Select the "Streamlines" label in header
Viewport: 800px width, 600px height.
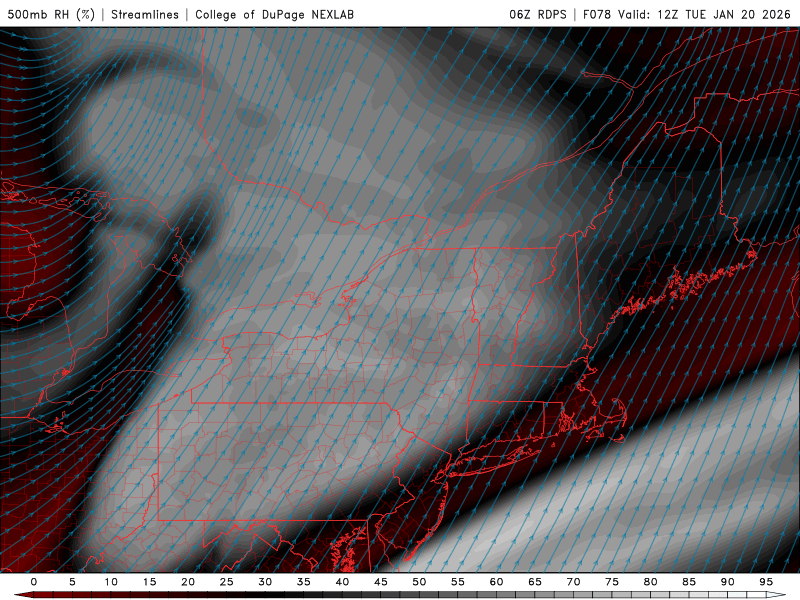[145, 14]
